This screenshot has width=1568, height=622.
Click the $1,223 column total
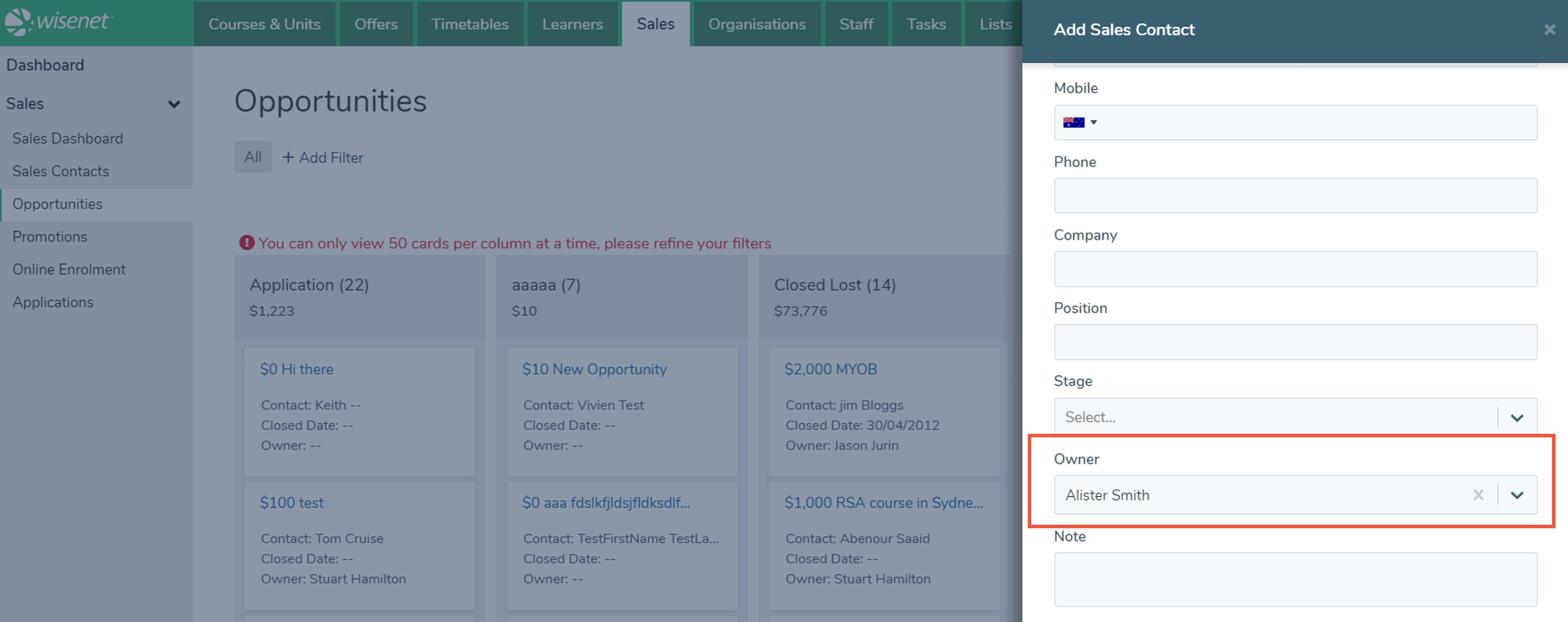pos(272,311)
